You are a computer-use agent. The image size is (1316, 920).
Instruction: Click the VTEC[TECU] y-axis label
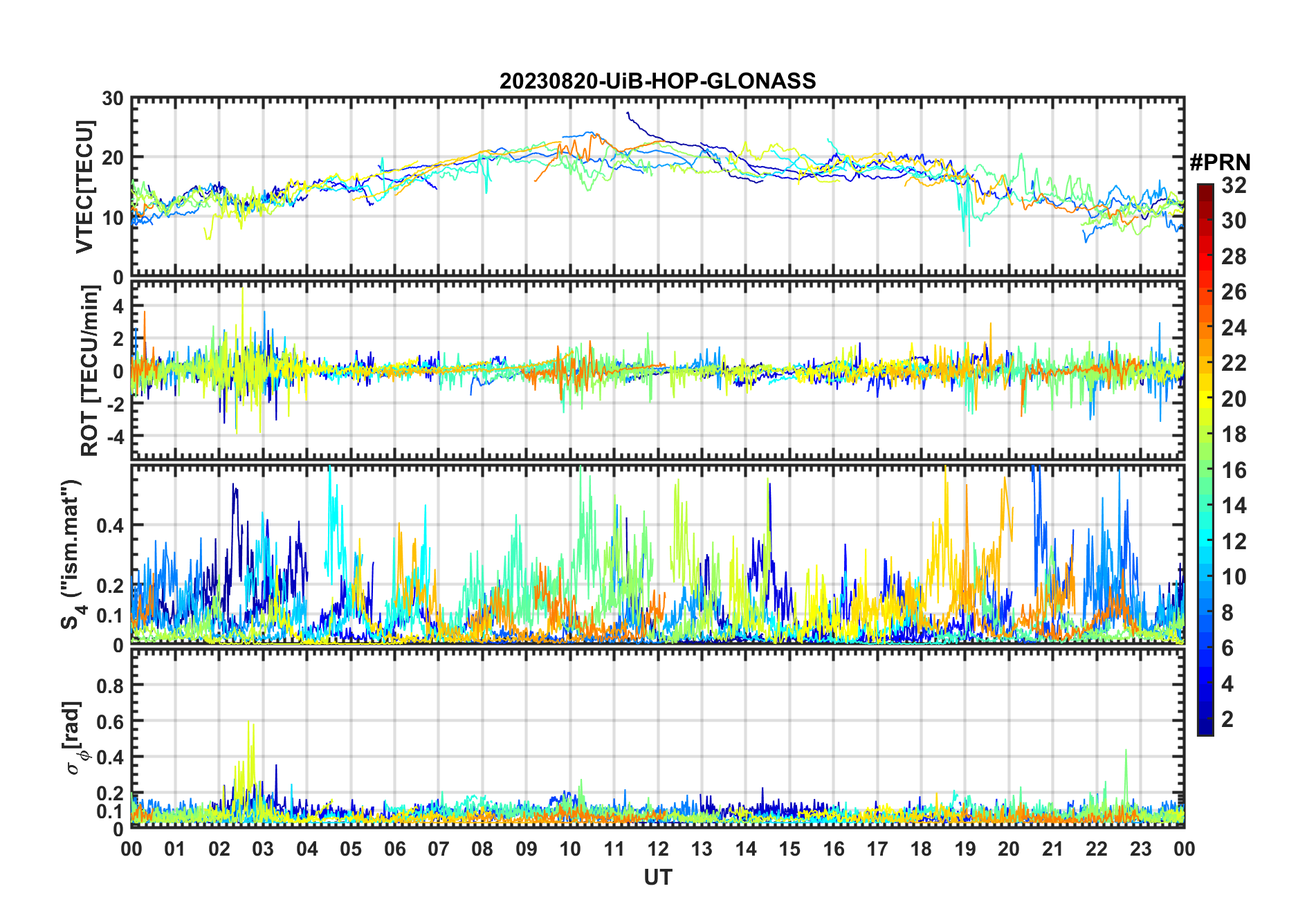[x=84, y=187]
